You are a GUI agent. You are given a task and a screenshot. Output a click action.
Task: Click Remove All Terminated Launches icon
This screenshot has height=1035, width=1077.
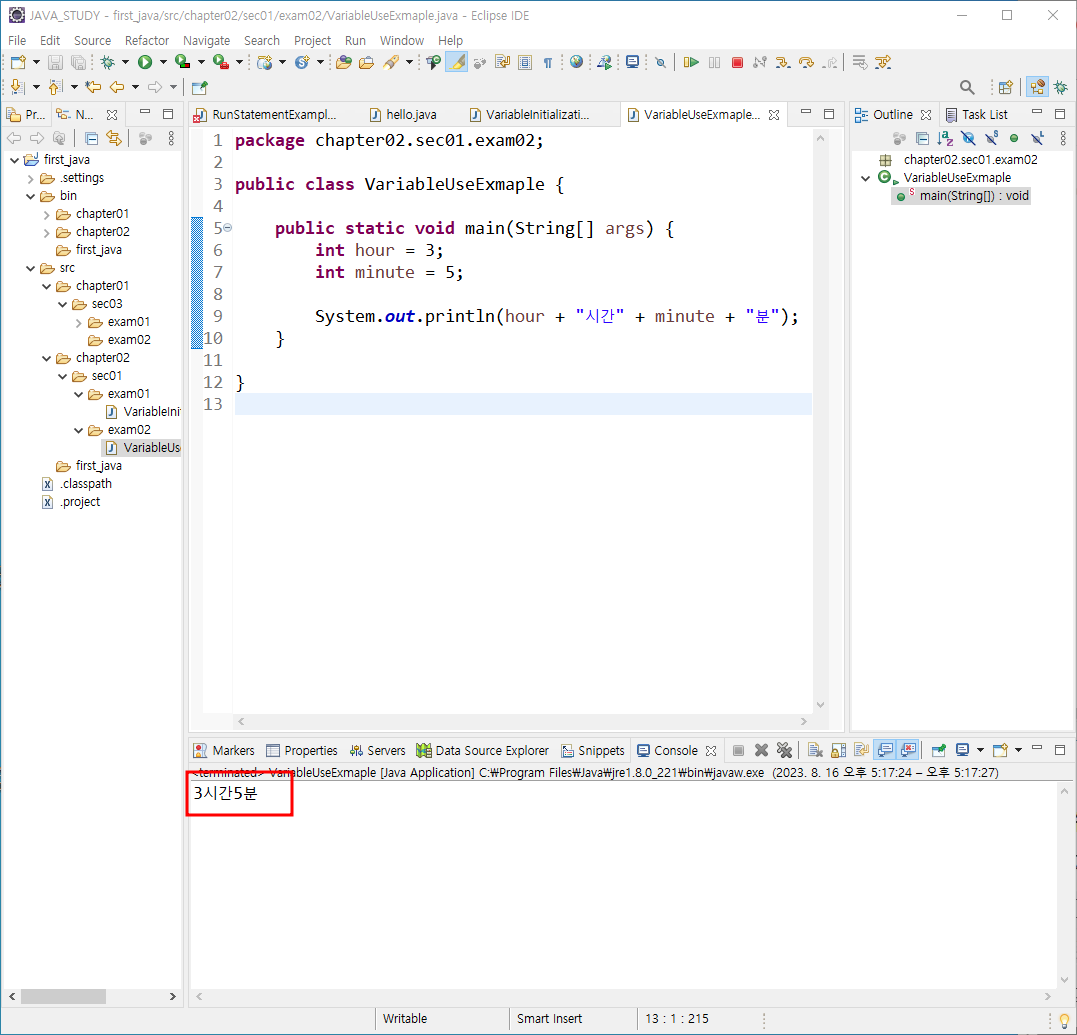click(784, 750)
